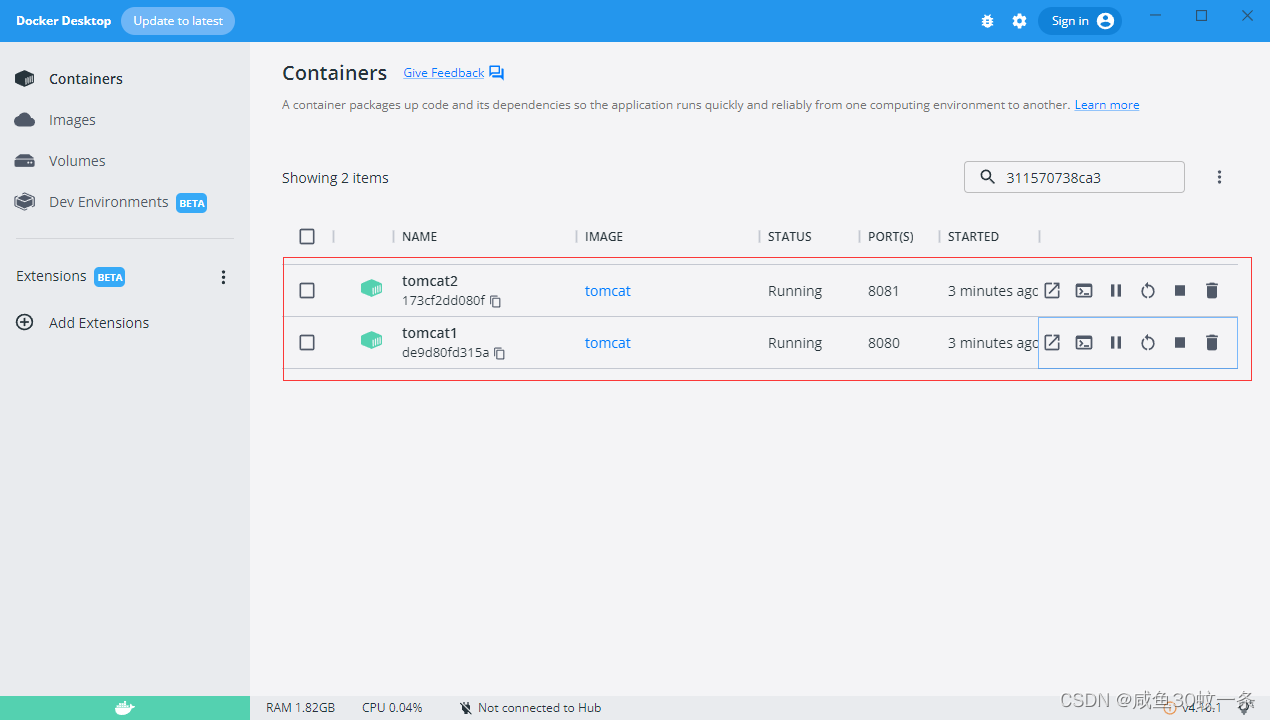1270x720 pixels.
Task: Open tomcat2 in the browser
Action: (1052, 290)
